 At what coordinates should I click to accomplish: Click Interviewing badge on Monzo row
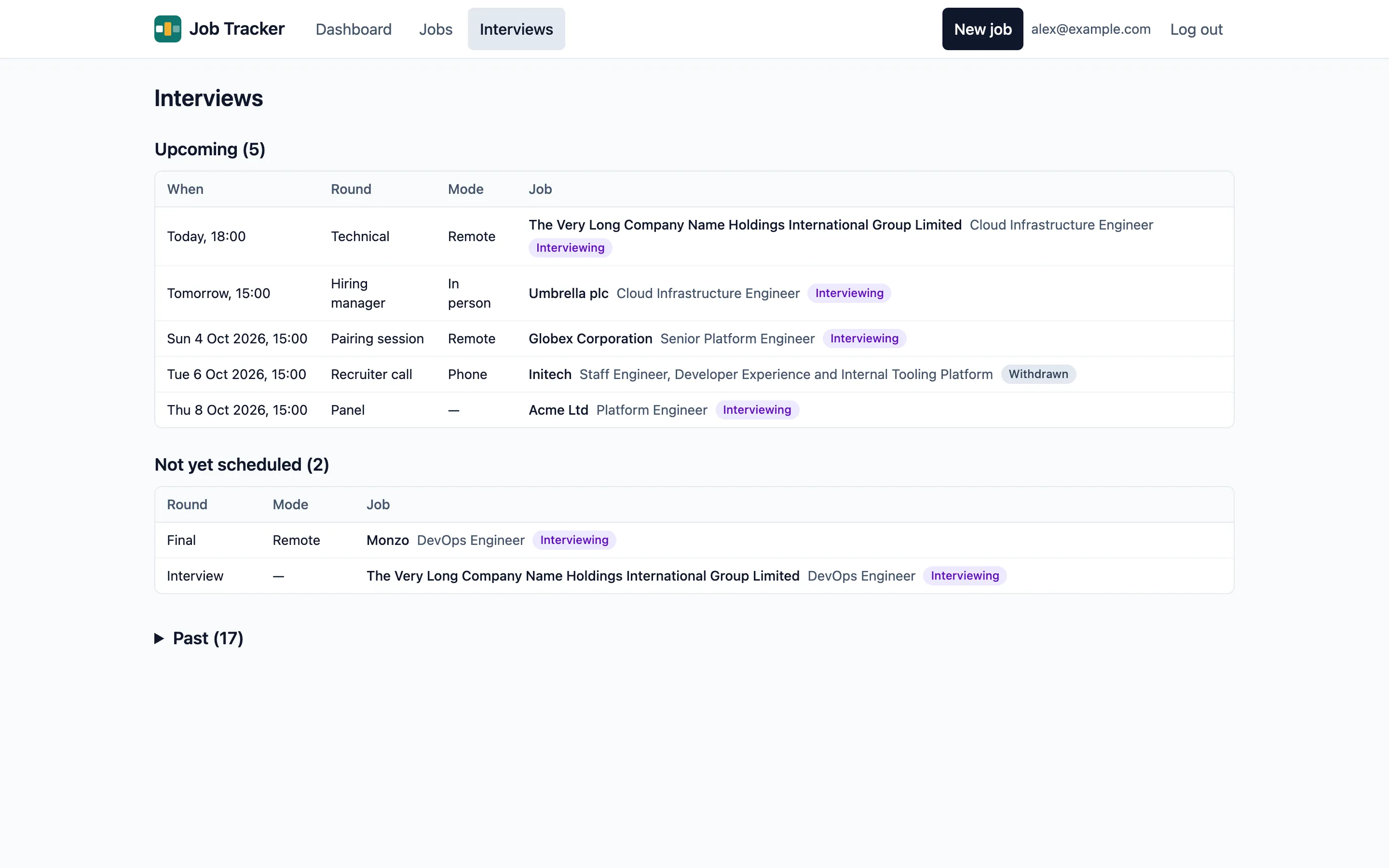(x=574, y=540)
